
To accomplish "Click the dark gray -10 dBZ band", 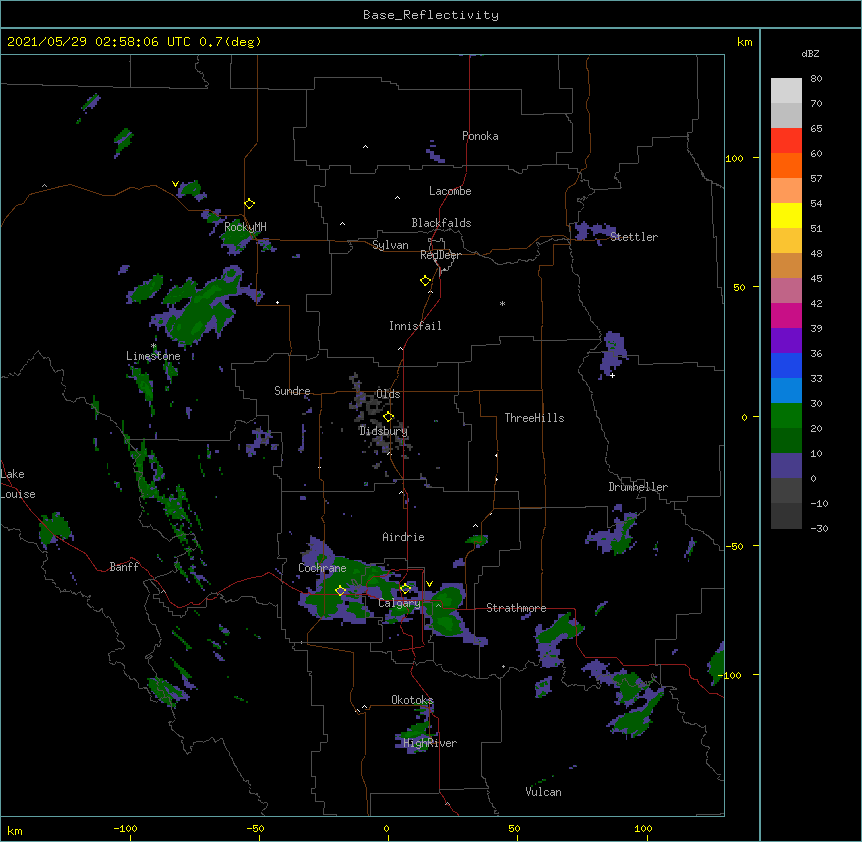I will pyautogui.click(x=786, y=516).
